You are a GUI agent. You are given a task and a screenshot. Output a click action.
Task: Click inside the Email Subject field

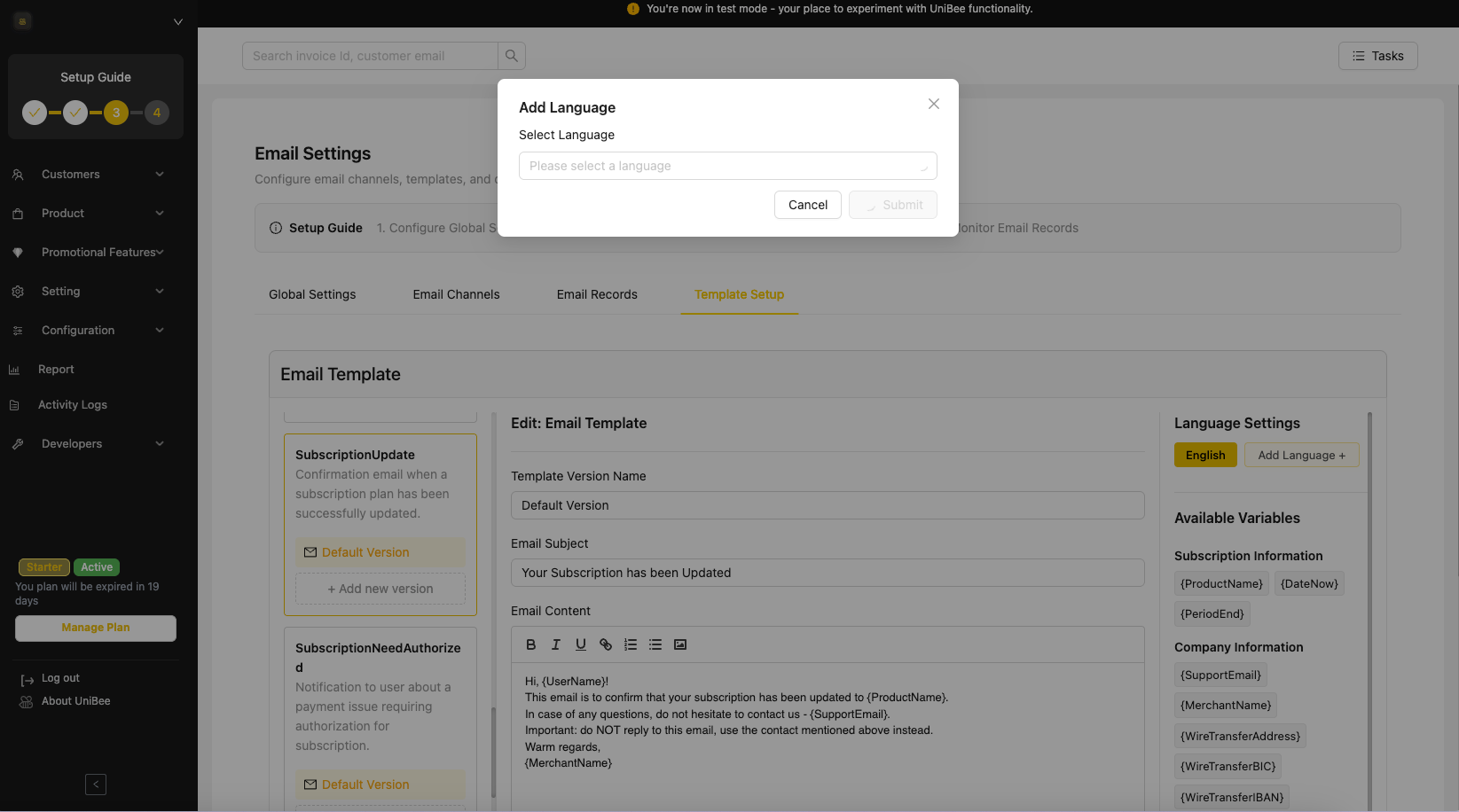point(828,573)
